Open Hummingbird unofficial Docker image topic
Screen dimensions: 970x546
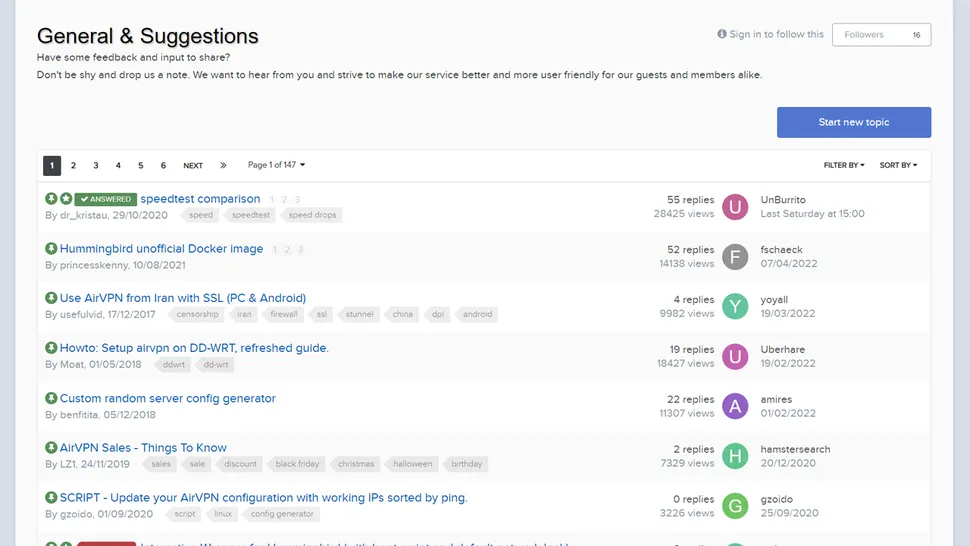161,249
